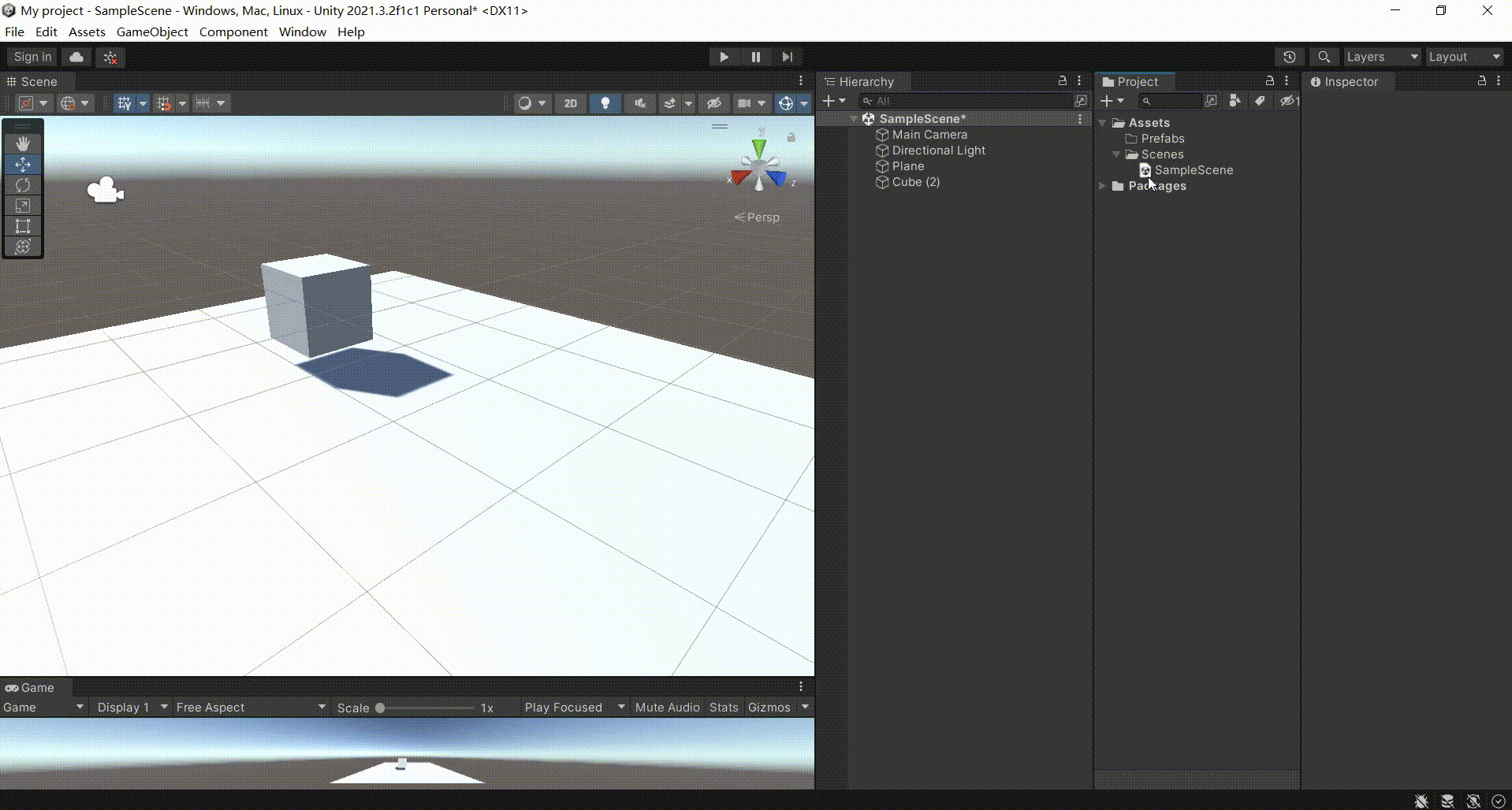Select the Move tool

pyautogui.click(x=23, y=164)
